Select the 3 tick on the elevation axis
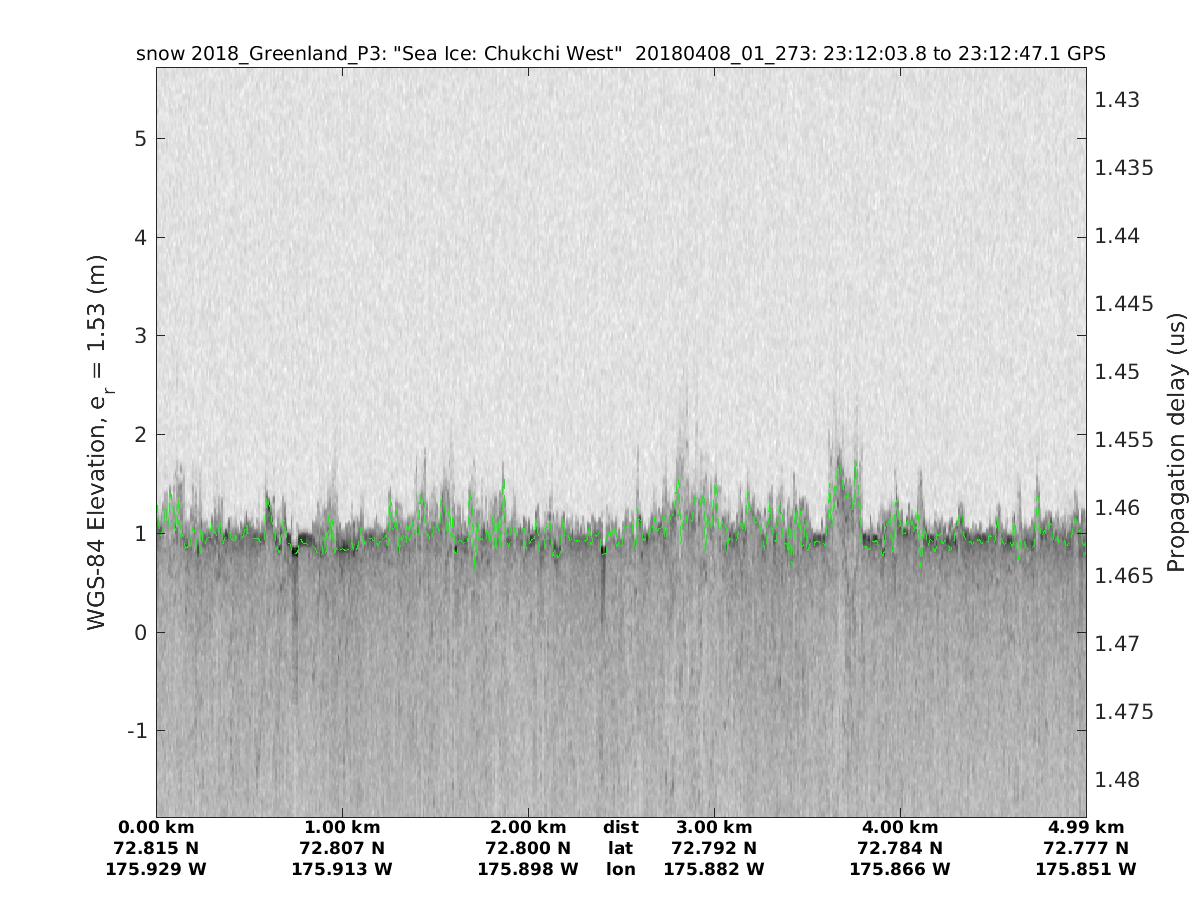The image size is (1200, 900). tap(139, 335)
